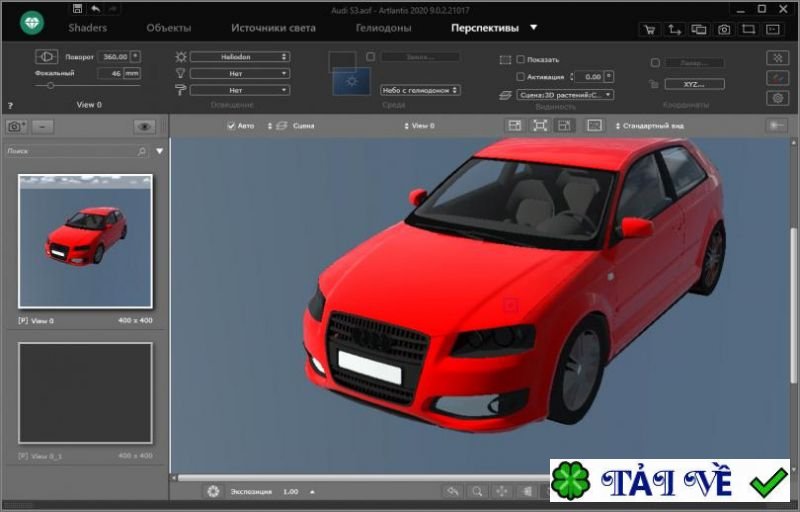Click the pan arrows navigation tool

502,492
